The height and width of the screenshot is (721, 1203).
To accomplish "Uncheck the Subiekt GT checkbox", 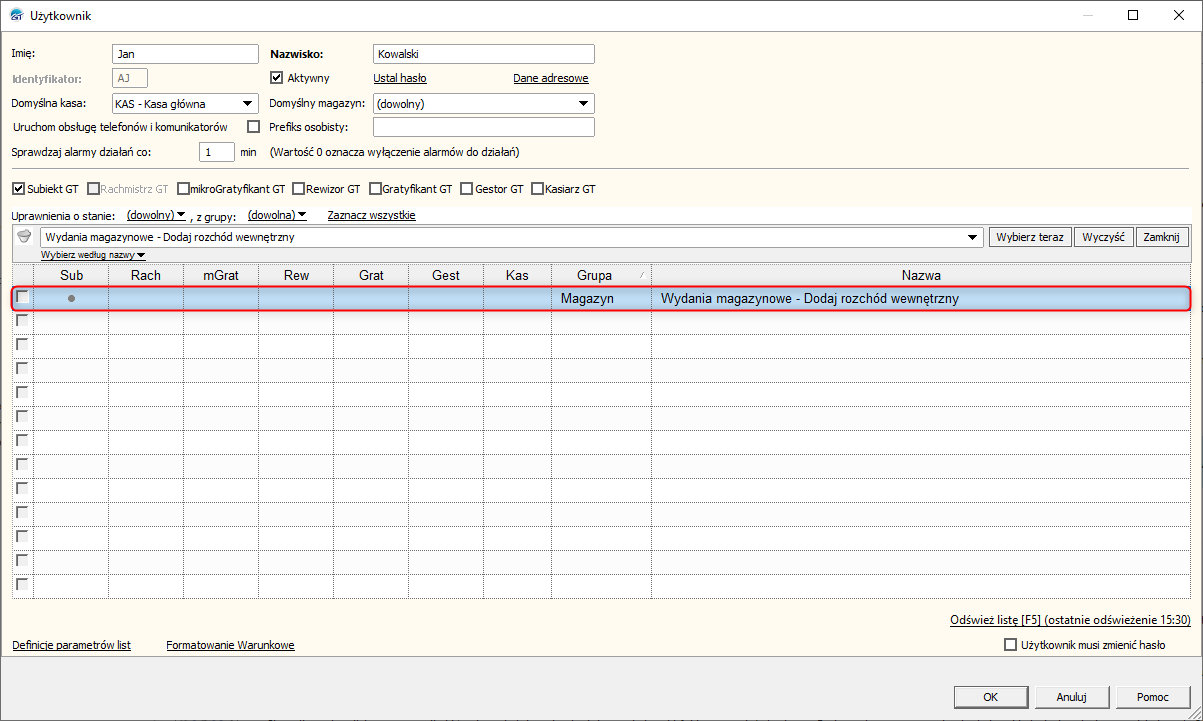I will (x=18, y=188).
